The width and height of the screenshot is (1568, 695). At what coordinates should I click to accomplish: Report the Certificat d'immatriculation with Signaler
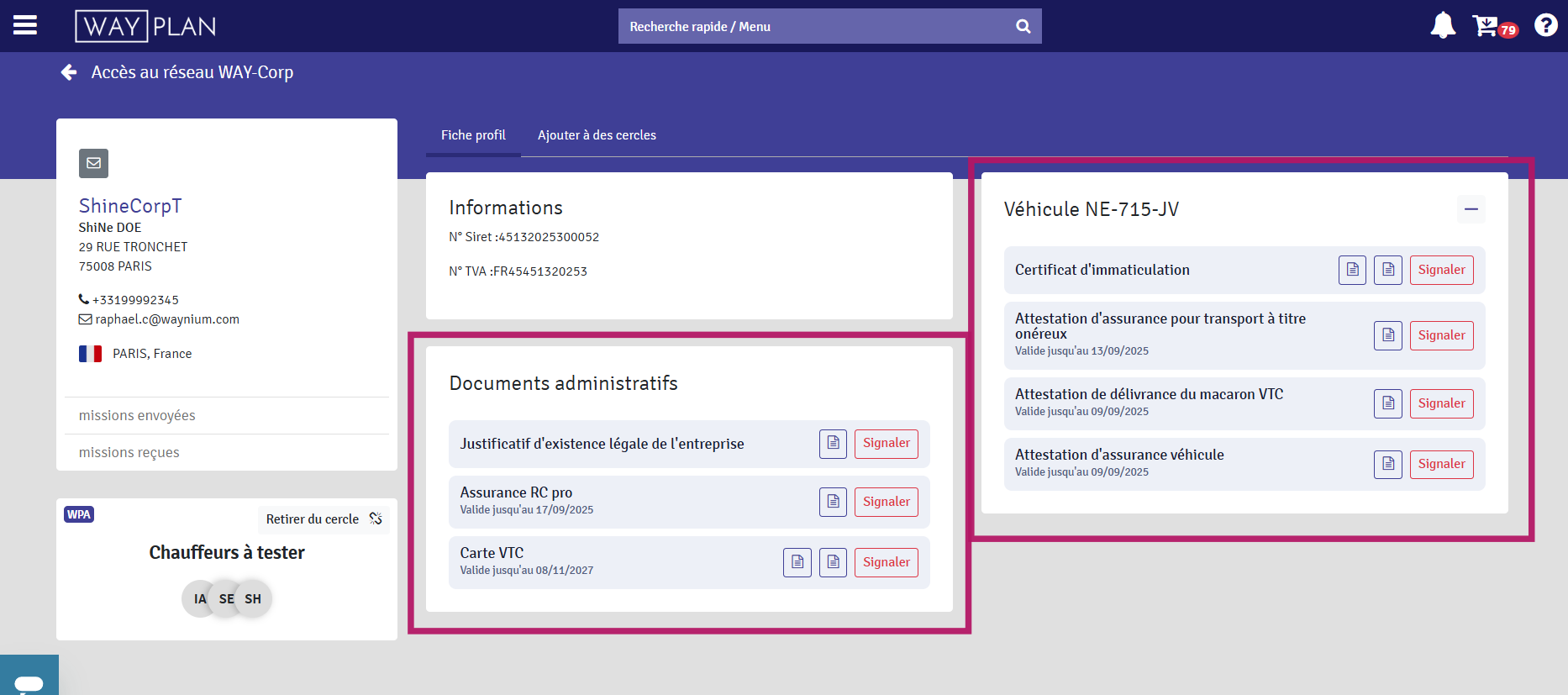[x=1441, y=270]
